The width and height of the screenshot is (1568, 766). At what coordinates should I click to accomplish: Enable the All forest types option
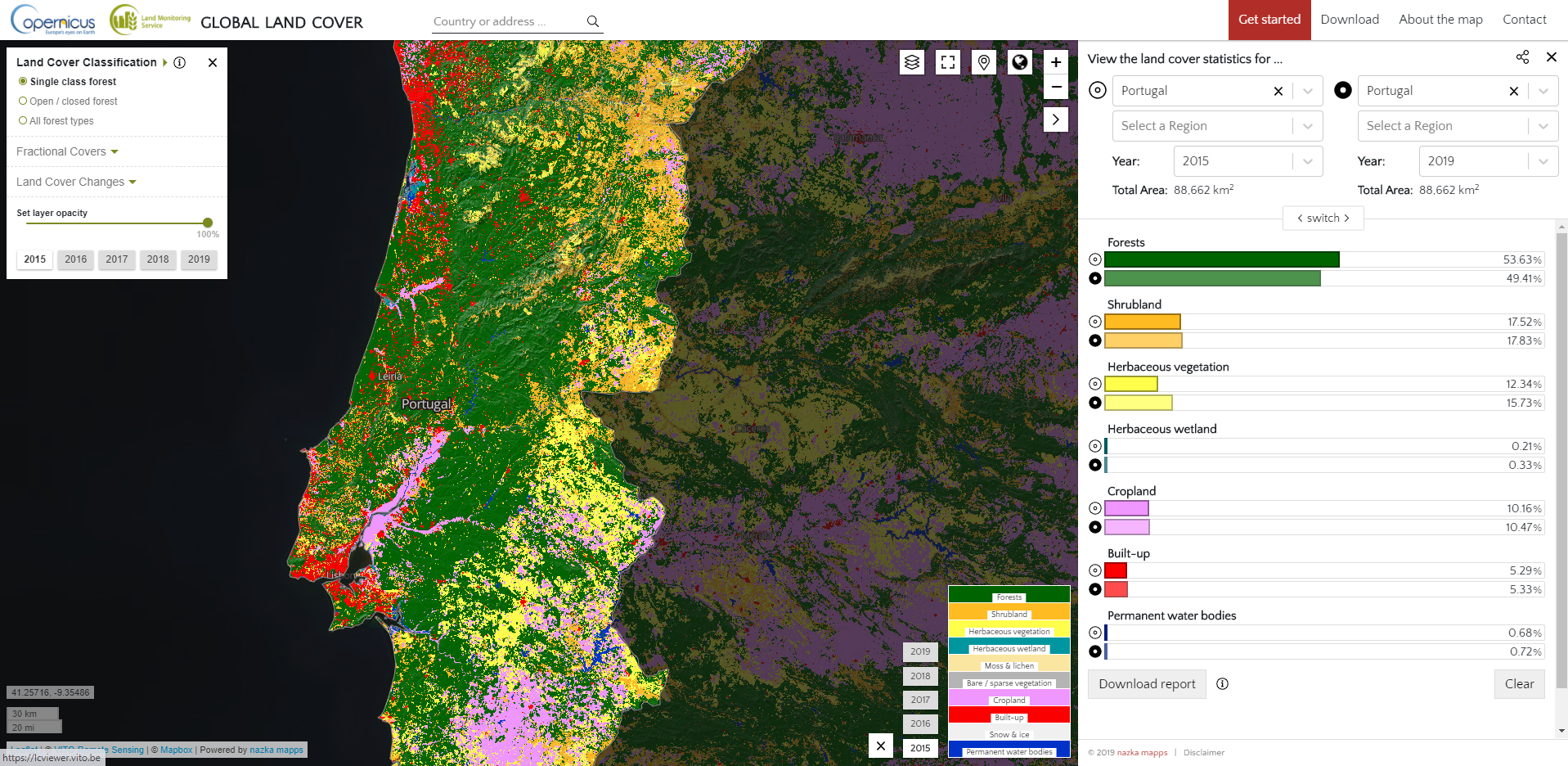(x=22, y=120)
